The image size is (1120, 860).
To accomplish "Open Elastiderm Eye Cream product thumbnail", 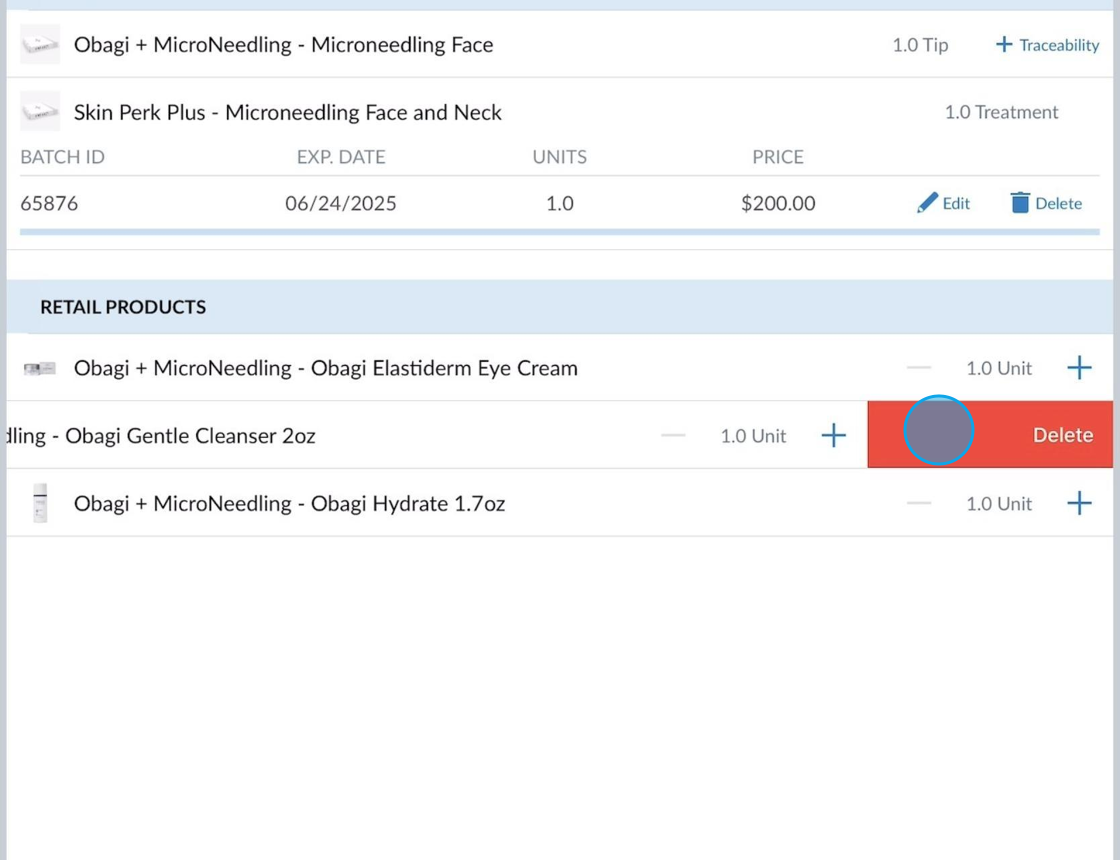I will [40, 368].
